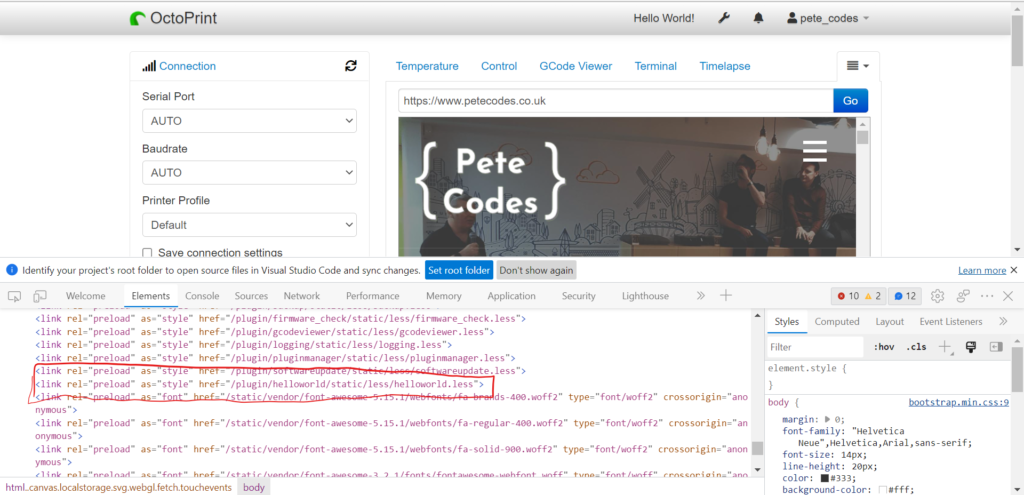1024x495 pixels.
Task: Open the Baudrate dropdown
Action: coord(249,173)
